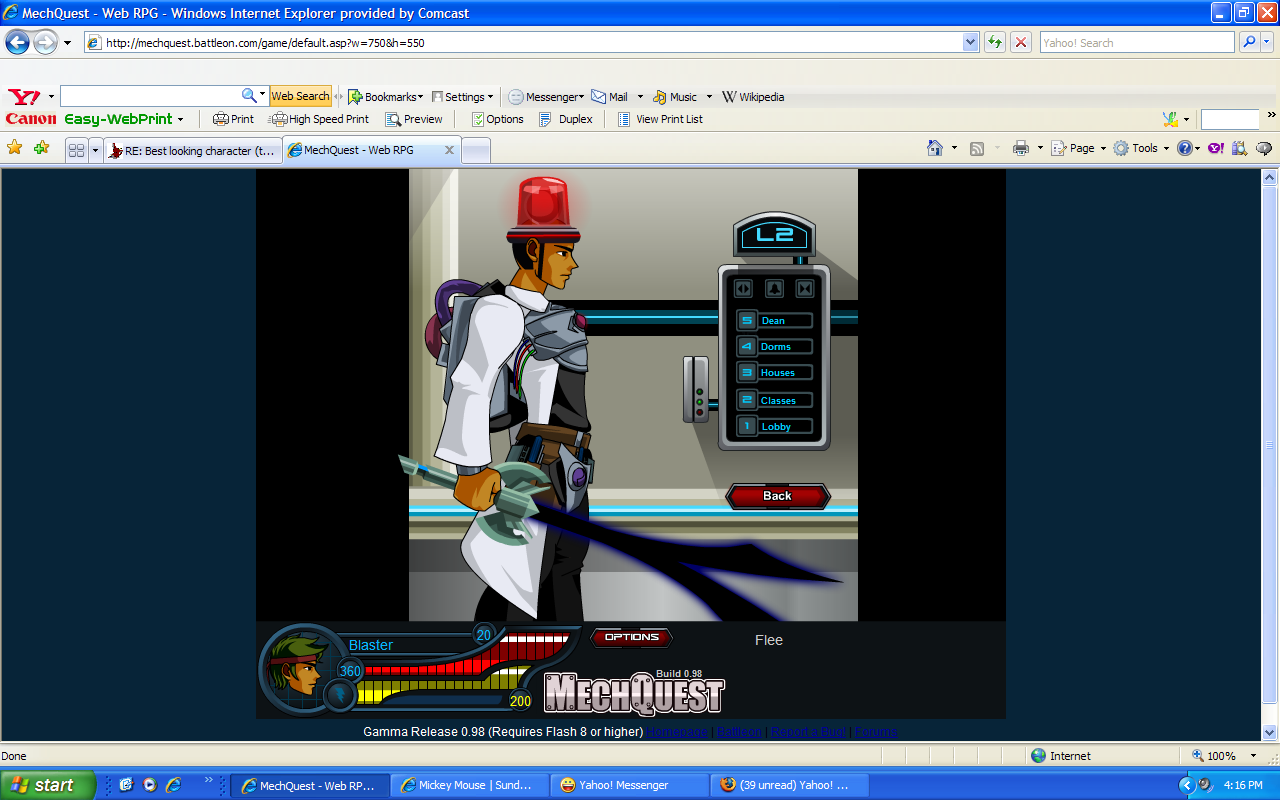Go to floor 4 Dorms
The image size is (1280, 800).
pyautogui.click(x=775, y=346)
